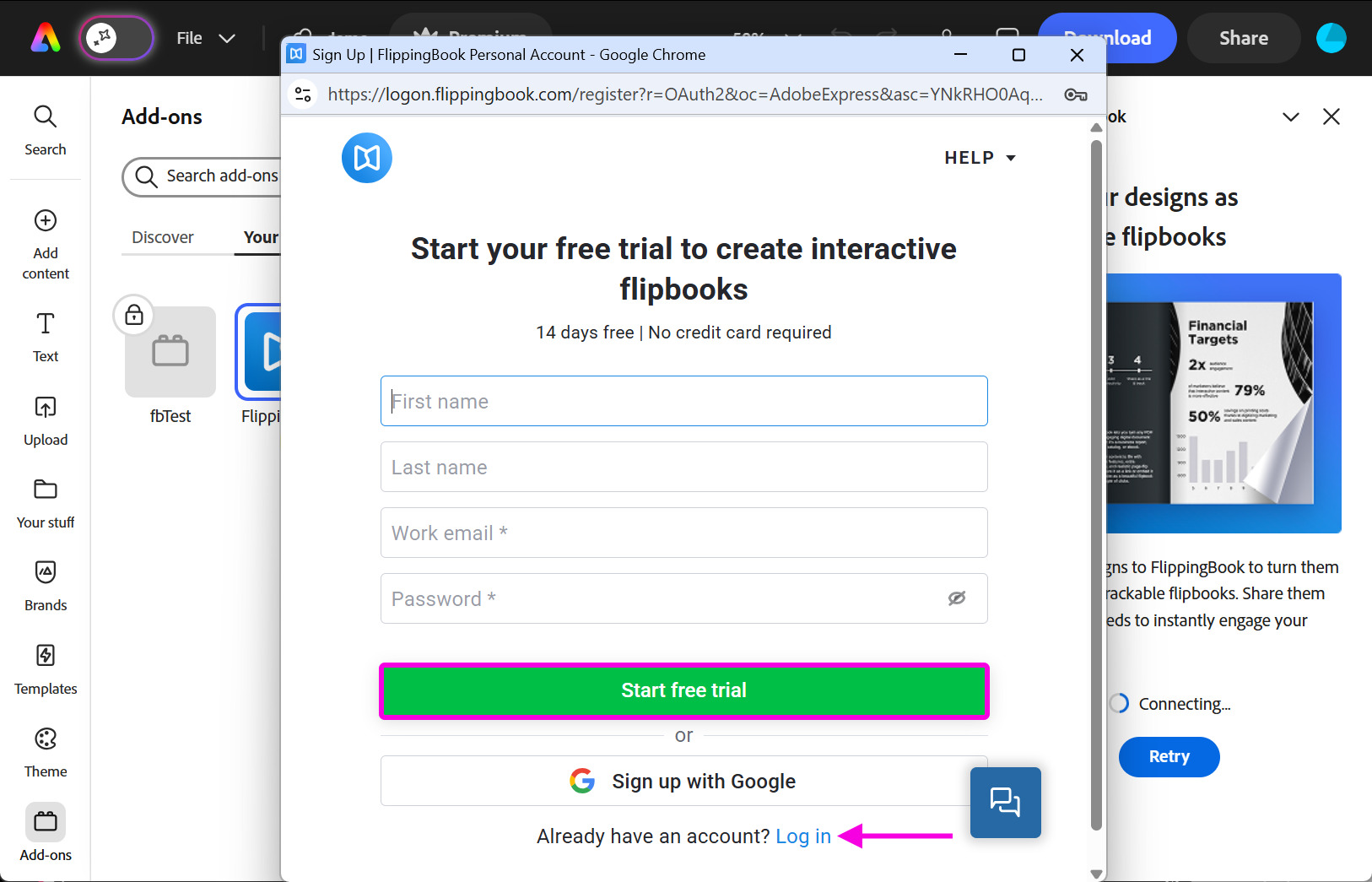Open the Templates panel
1372x882 pixels.
(x=45, y=670)
